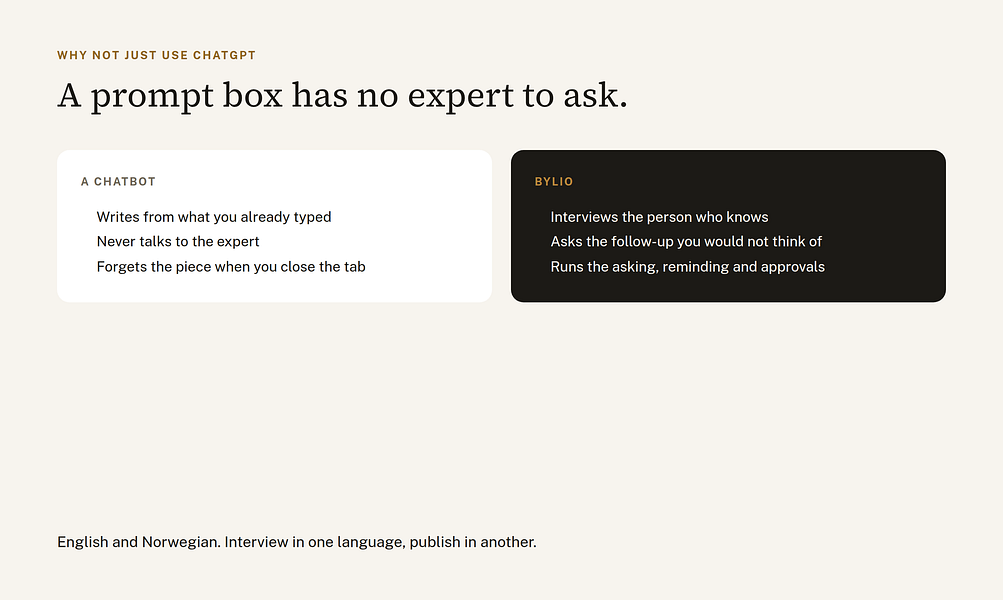
Task: Click 'Never talks to the expert' line
Action: coord(178,241)
